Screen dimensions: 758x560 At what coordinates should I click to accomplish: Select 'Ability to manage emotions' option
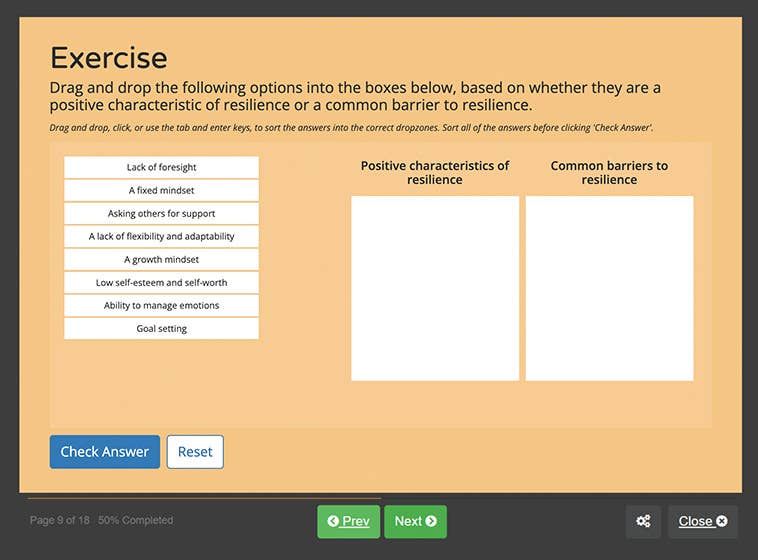[161, 305]
